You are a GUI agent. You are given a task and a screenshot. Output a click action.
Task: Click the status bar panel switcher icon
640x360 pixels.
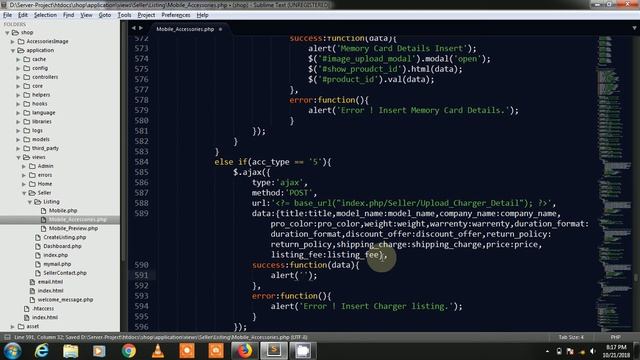point(7,337)
